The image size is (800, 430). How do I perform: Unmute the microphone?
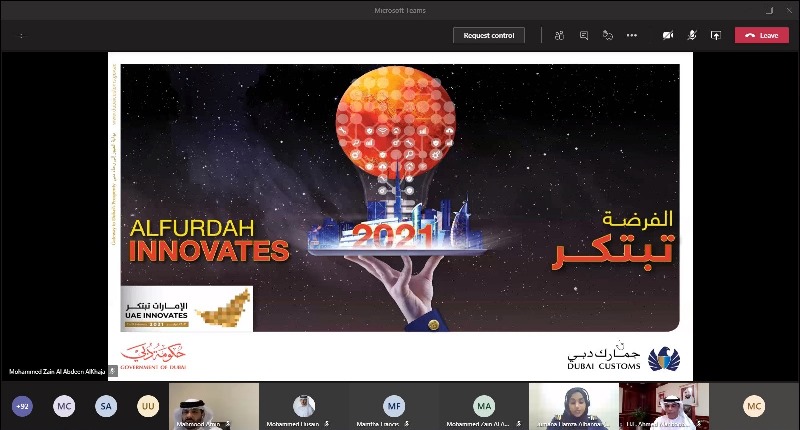pyautogui.click(x=692, y=35)
